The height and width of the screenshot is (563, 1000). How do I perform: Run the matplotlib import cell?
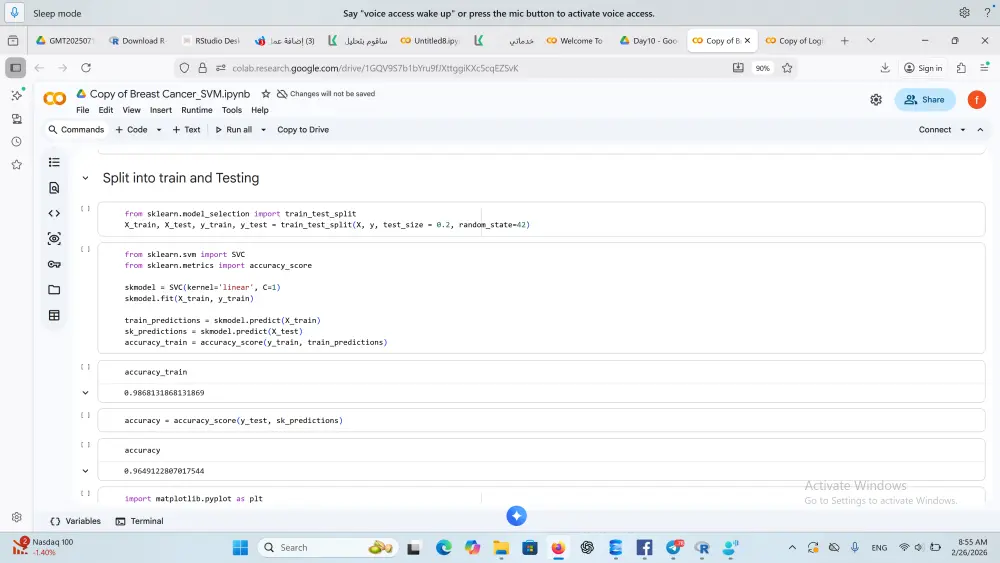point(85,494)
